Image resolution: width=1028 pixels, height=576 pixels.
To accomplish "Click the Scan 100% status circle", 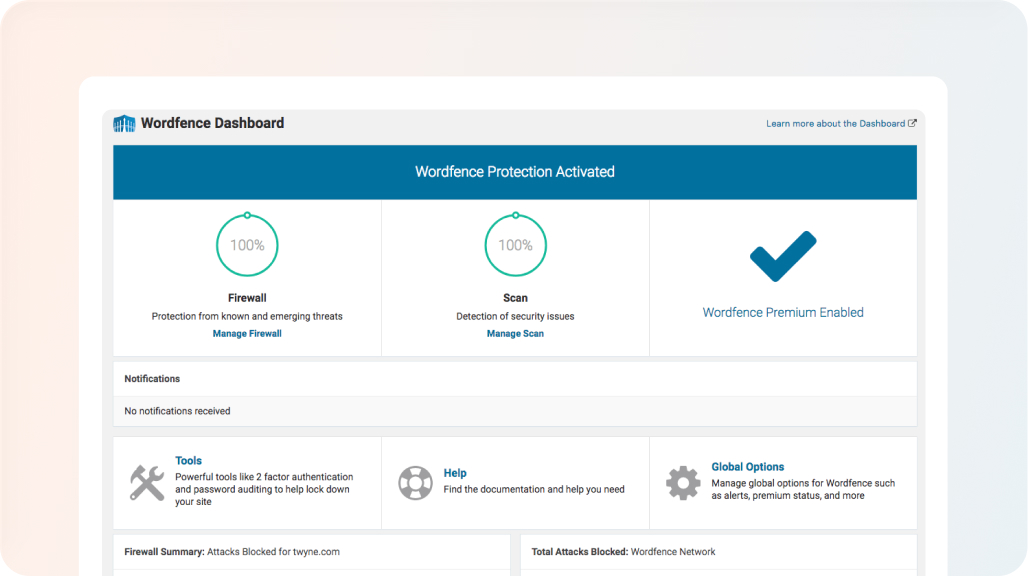I will point(515,245).
